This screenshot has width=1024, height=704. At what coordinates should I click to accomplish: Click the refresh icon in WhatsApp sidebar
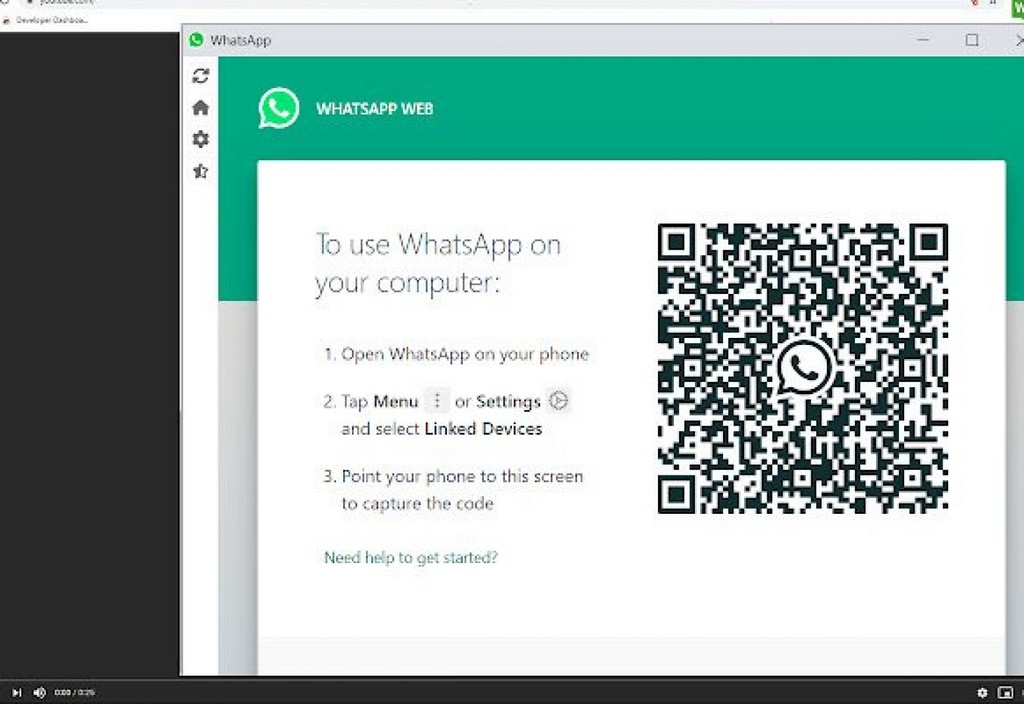pyautogui.click(x=200, y=76)
